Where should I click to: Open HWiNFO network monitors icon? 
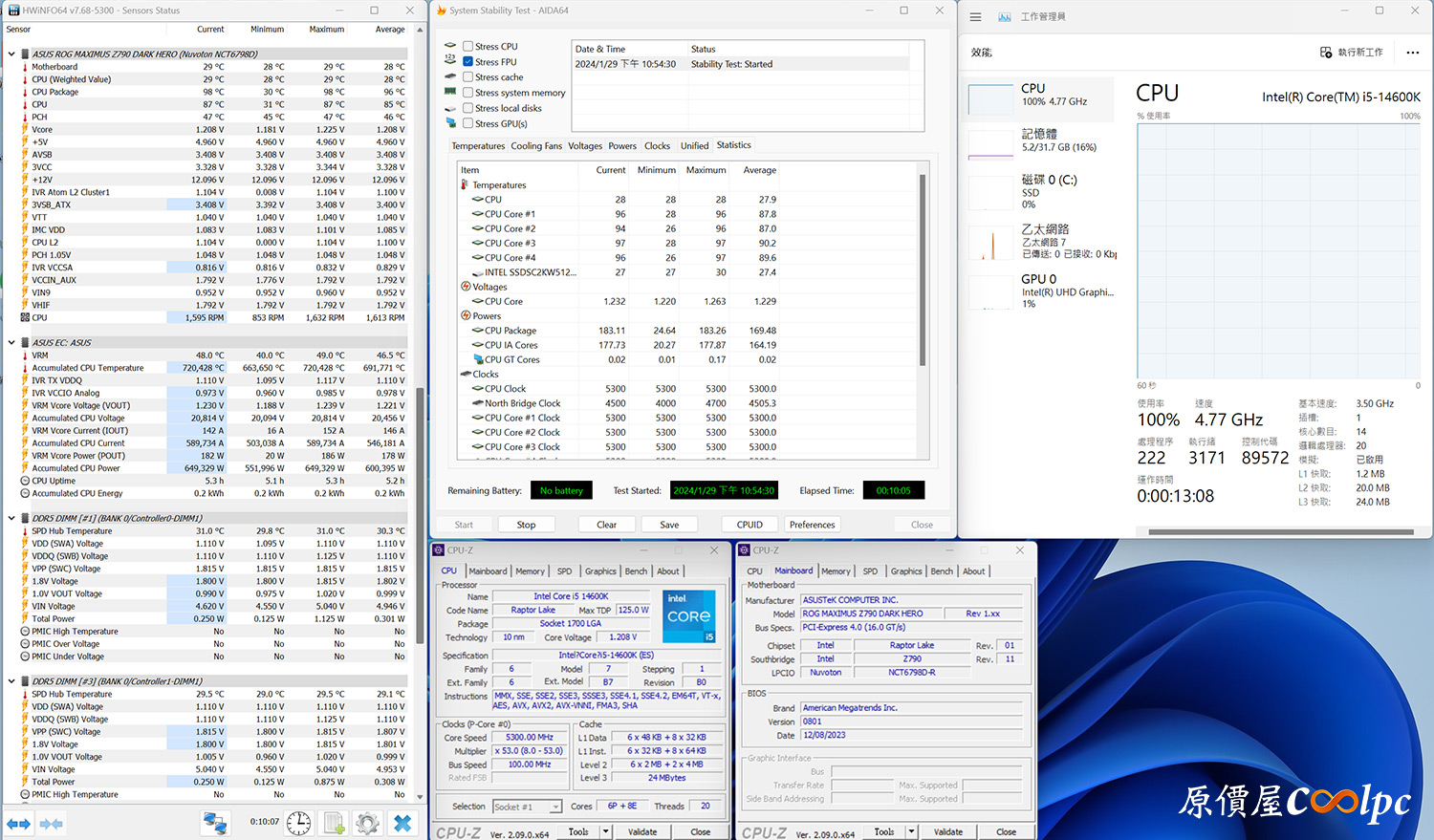215,823
